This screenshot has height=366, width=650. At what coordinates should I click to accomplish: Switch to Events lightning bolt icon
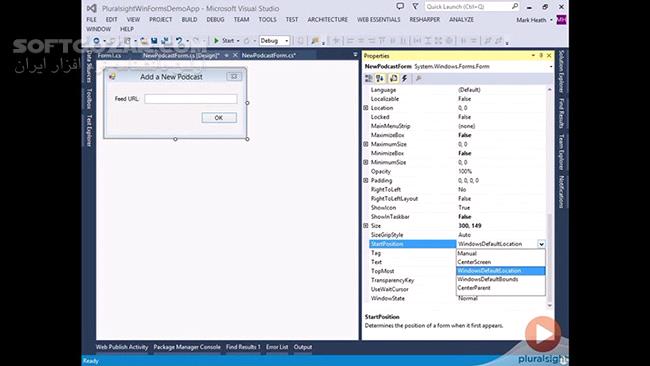405,78
